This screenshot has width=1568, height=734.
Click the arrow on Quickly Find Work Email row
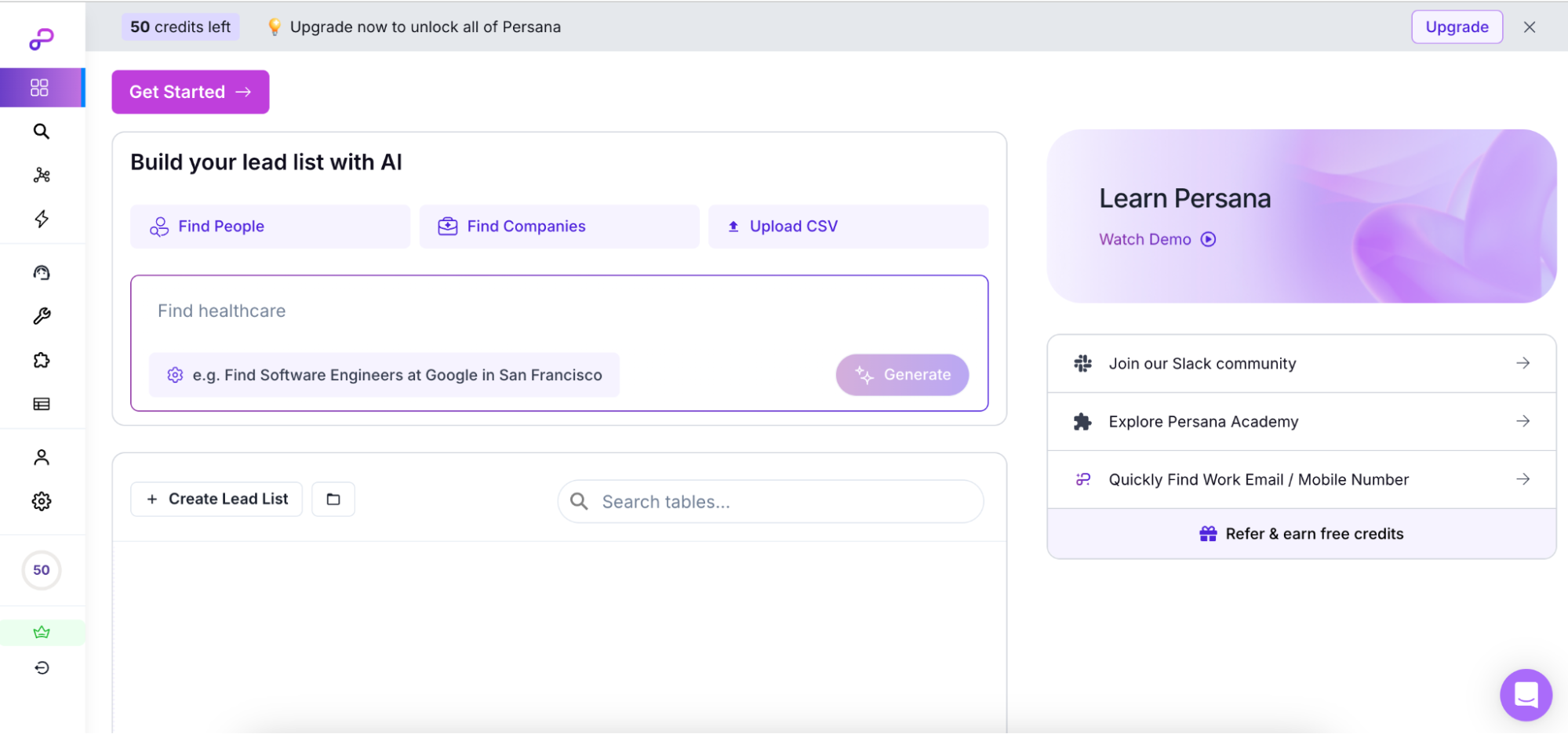pos(1523,479)
